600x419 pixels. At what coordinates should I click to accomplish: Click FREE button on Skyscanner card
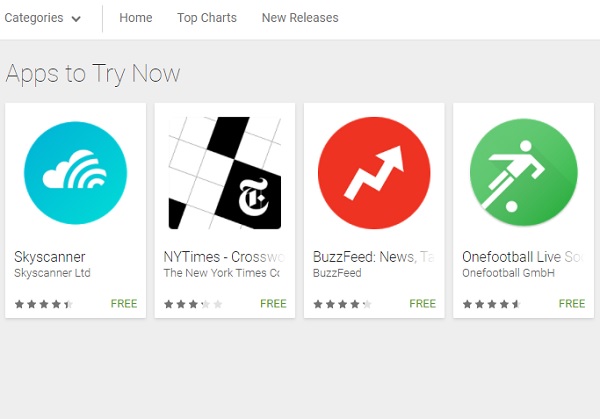coord(124,303)
